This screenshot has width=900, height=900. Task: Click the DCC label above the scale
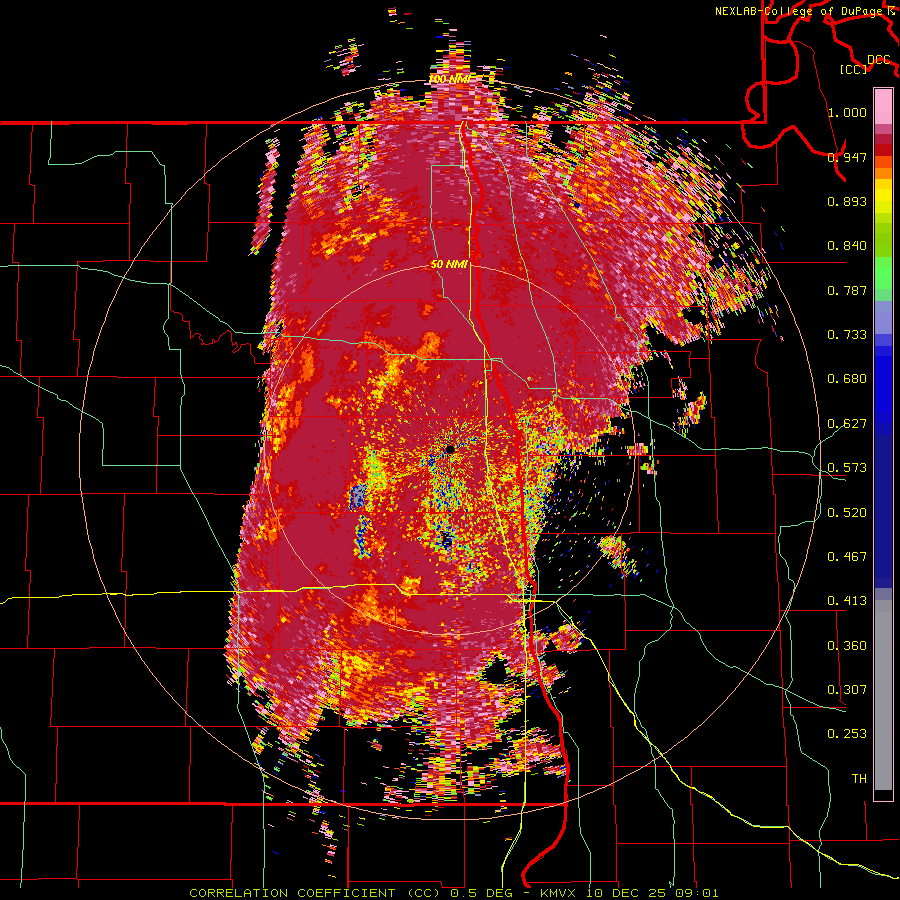click(x=879, y=60)
